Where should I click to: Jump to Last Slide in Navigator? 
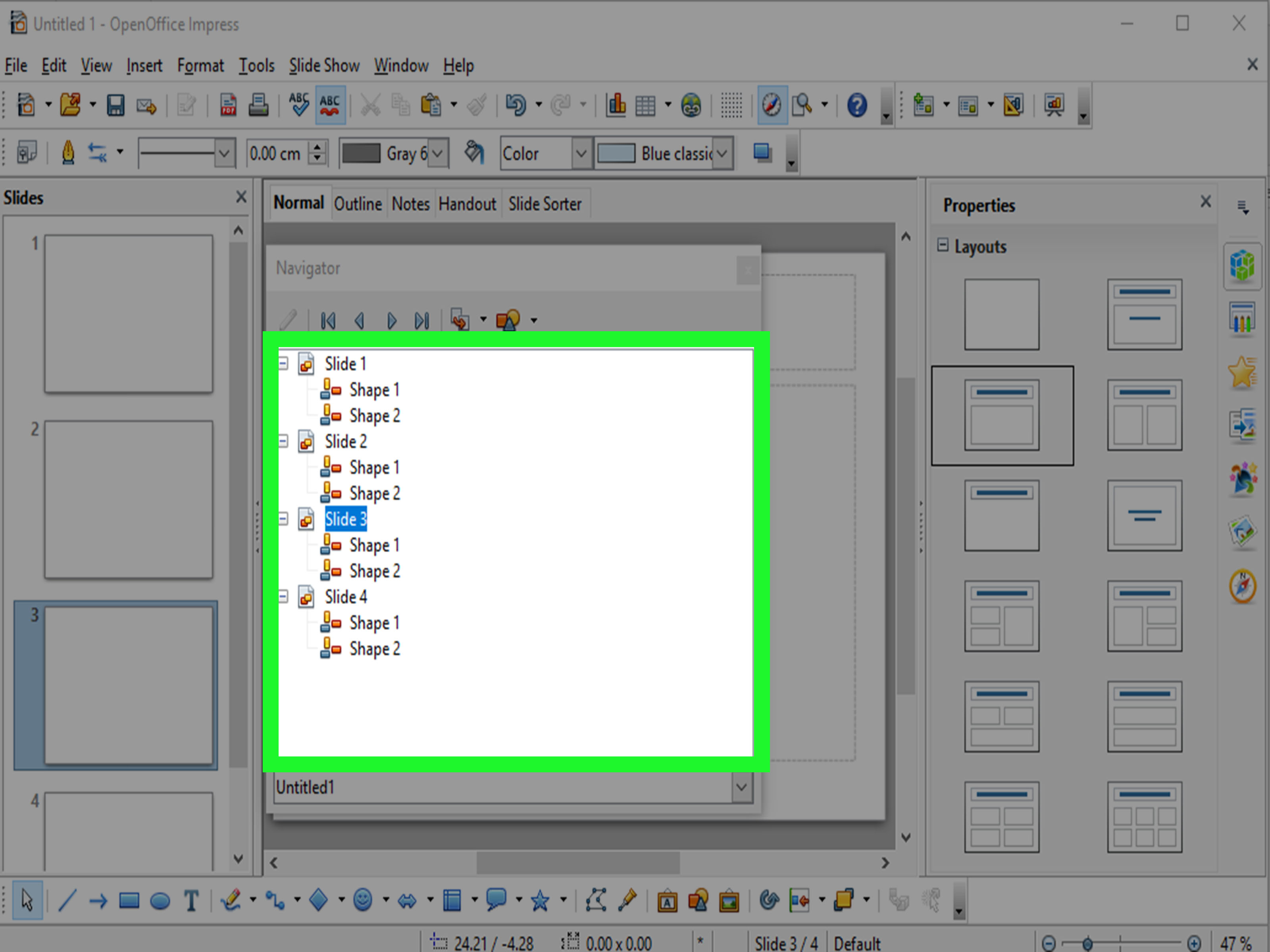422,320
